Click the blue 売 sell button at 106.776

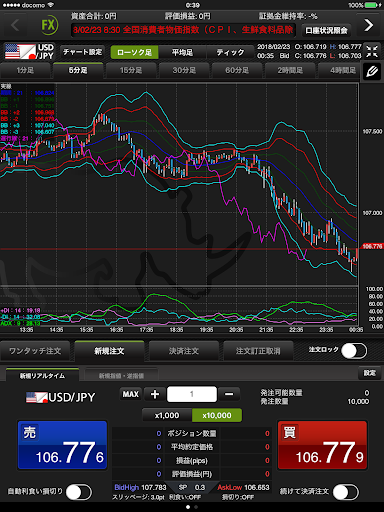pyautogui.click(x=62, y=445)
